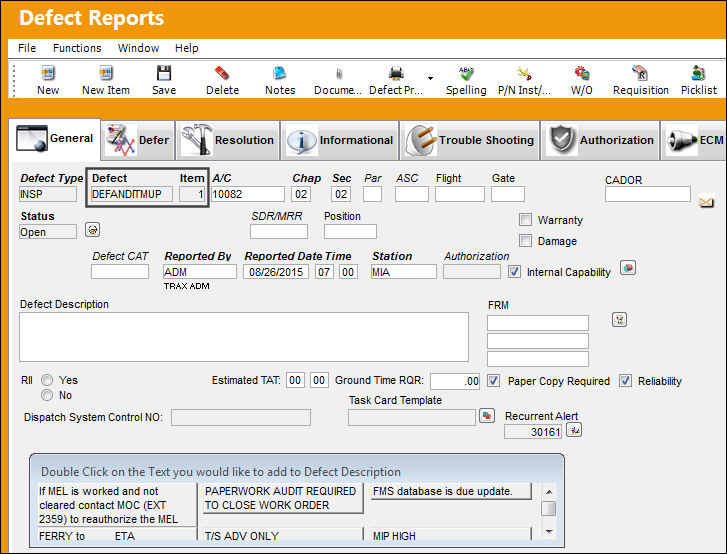Click the Task Card Template lookup icon
The height and width of the screenshot is (554, 727).
point(487,415)
